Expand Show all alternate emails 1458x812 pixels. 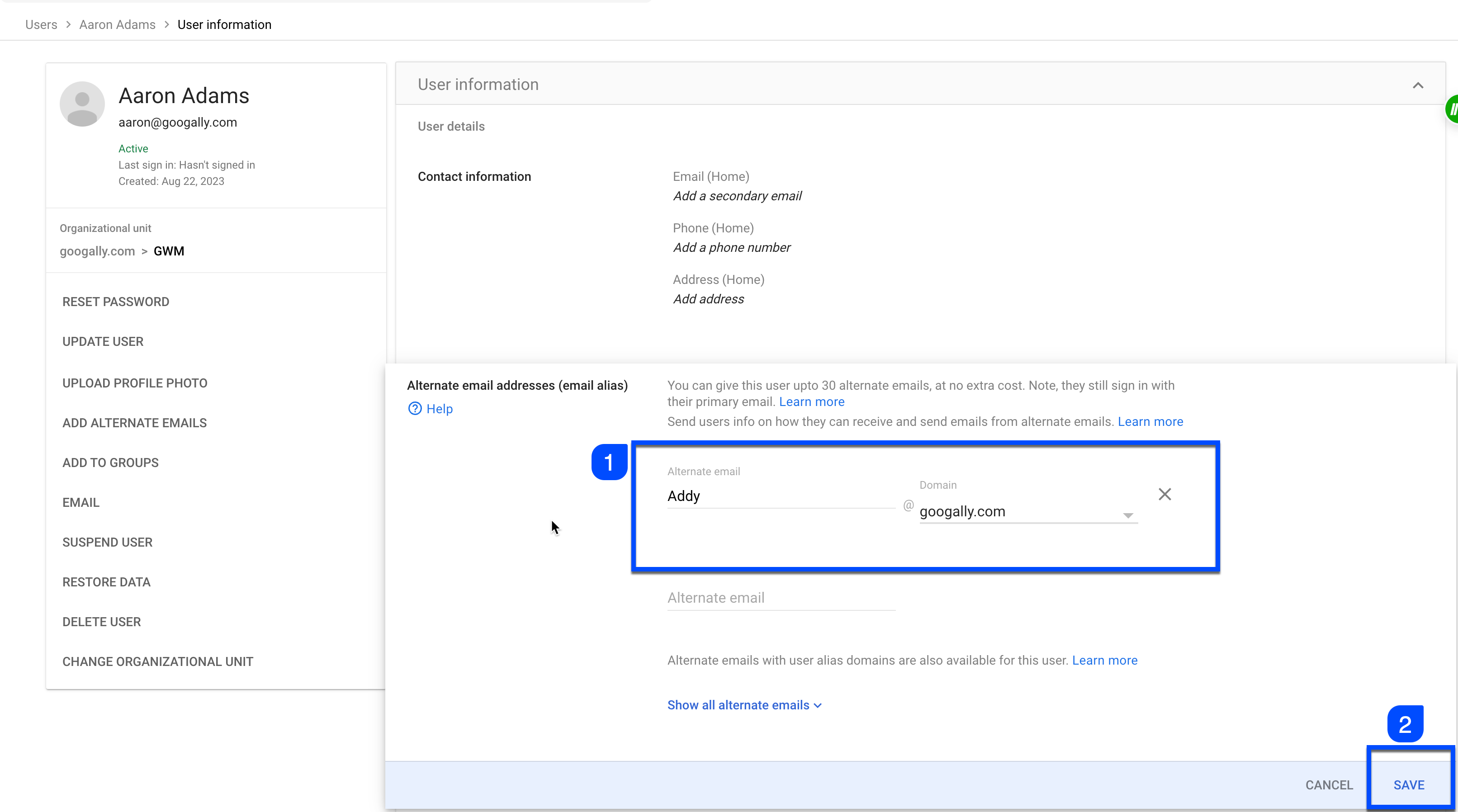[x=744, y=705]
